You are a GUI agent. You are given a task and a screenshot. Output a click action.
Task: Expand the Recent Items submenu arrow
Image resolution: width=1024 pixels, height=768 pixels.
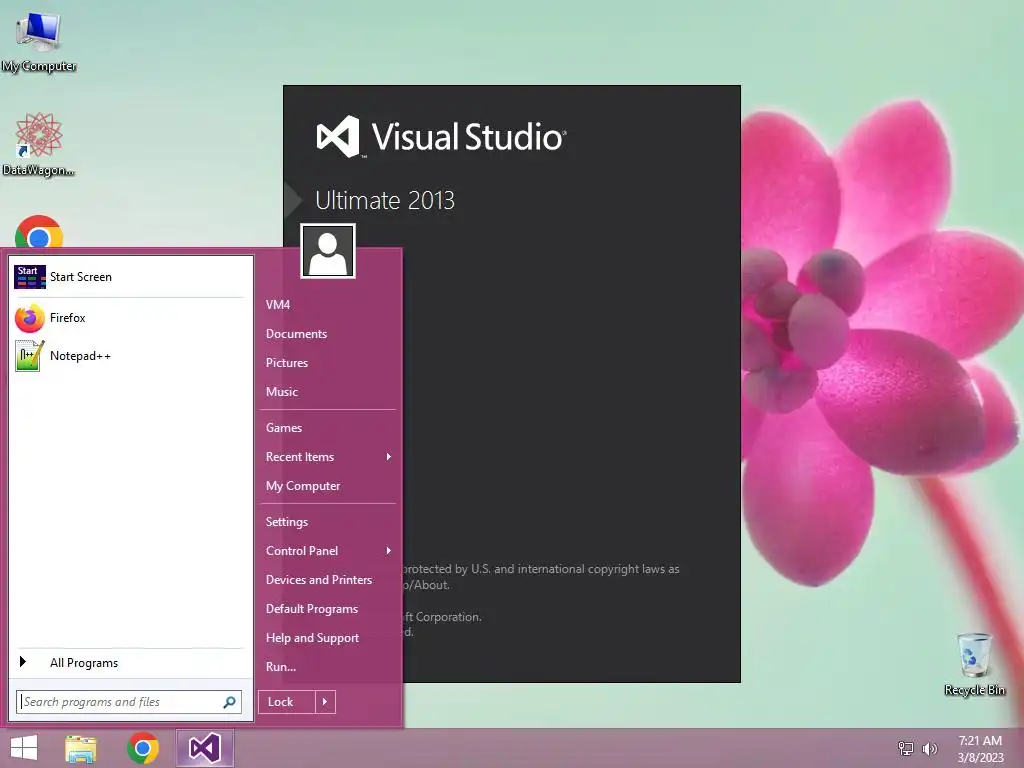click(x=389, y=457)
